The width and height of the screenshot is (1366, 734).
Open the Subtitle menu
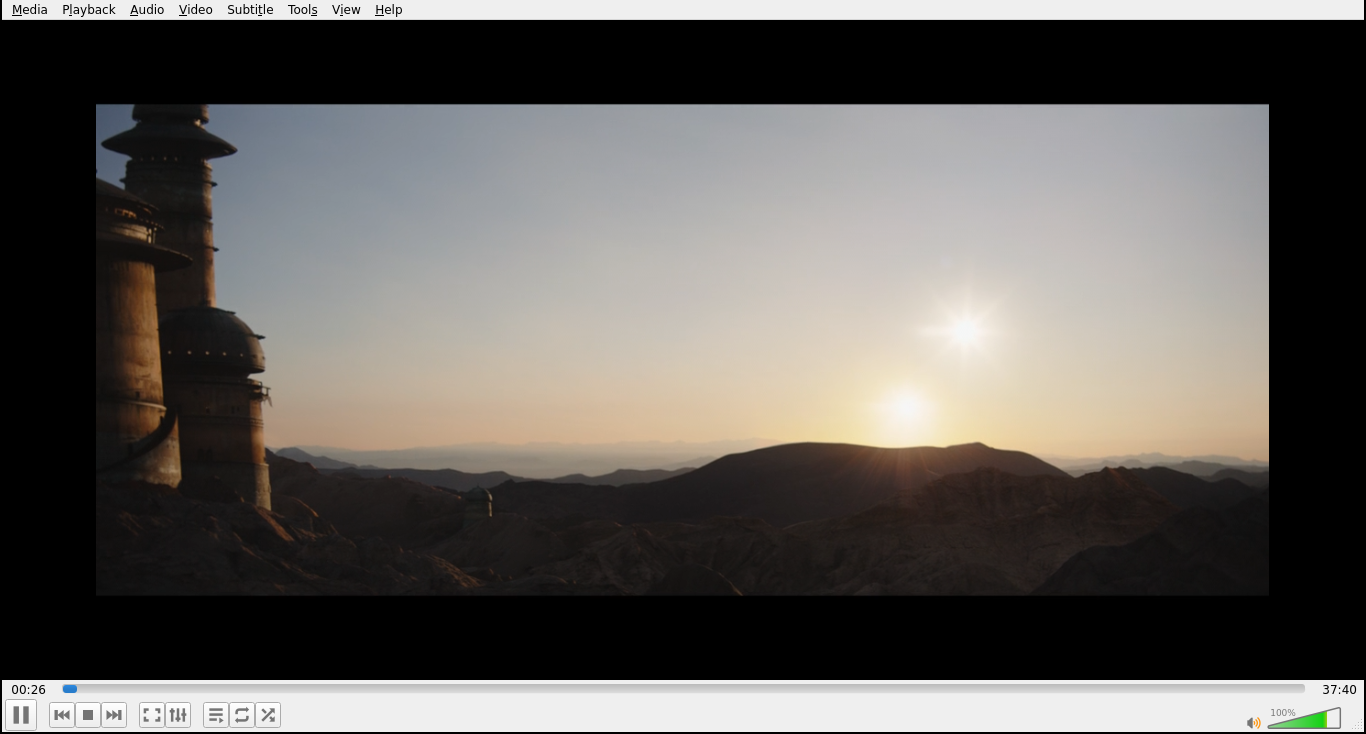250,10
